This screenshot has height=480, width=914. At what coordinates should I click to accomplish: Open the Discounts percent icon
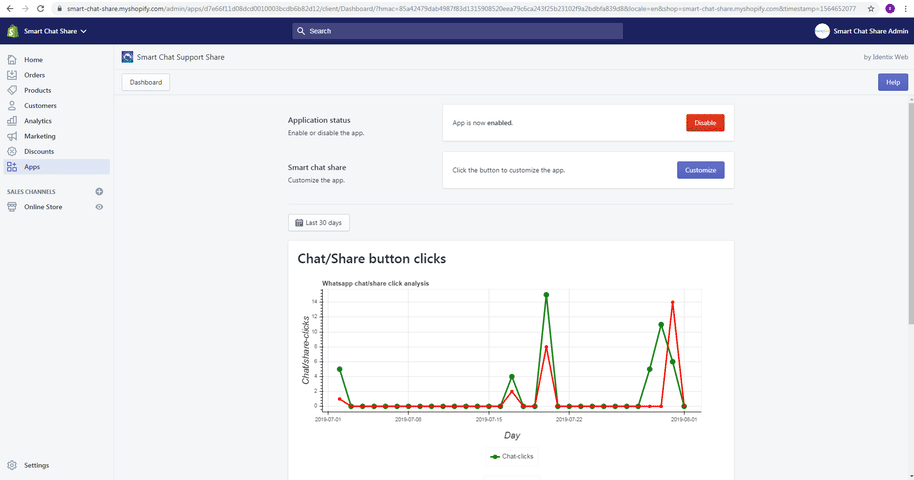[x=12, y=151]
